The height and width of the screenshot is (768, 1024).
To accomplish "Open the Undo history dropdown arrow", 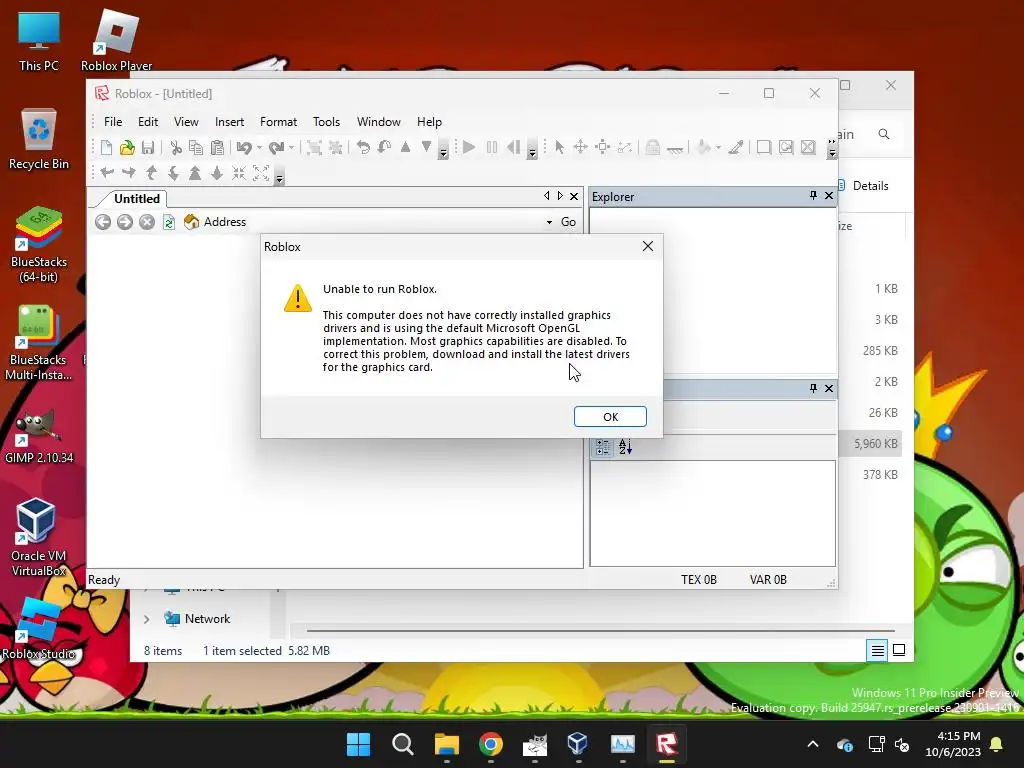I will [x=259, y=148].
